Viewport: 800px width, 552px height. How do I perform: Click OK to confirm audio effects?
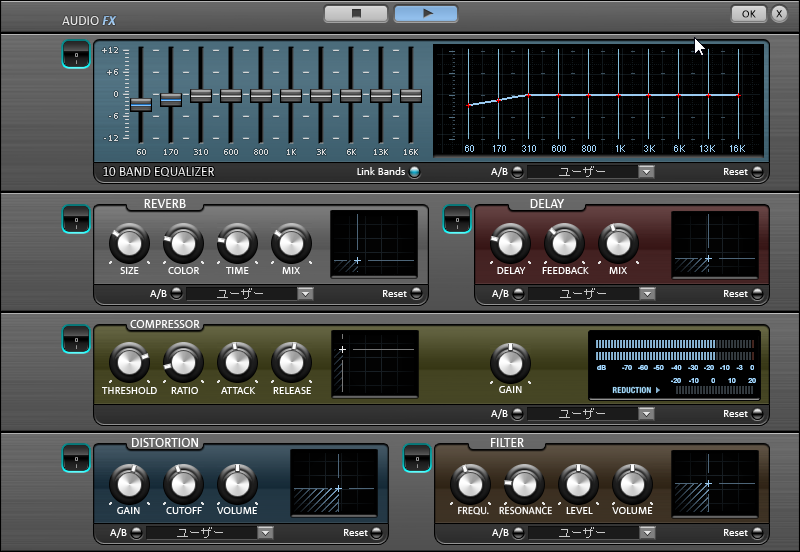pos(747,14)
